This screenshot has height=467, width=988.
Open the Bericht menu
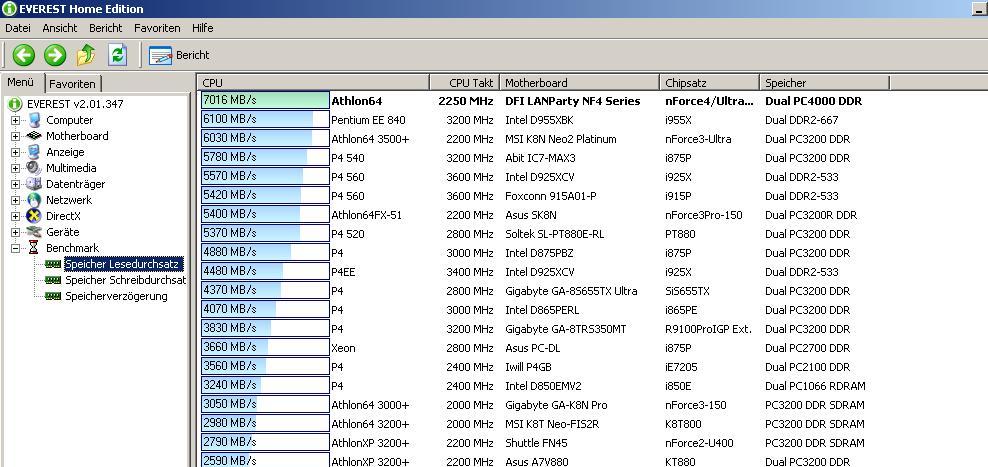tap(106, 28)
